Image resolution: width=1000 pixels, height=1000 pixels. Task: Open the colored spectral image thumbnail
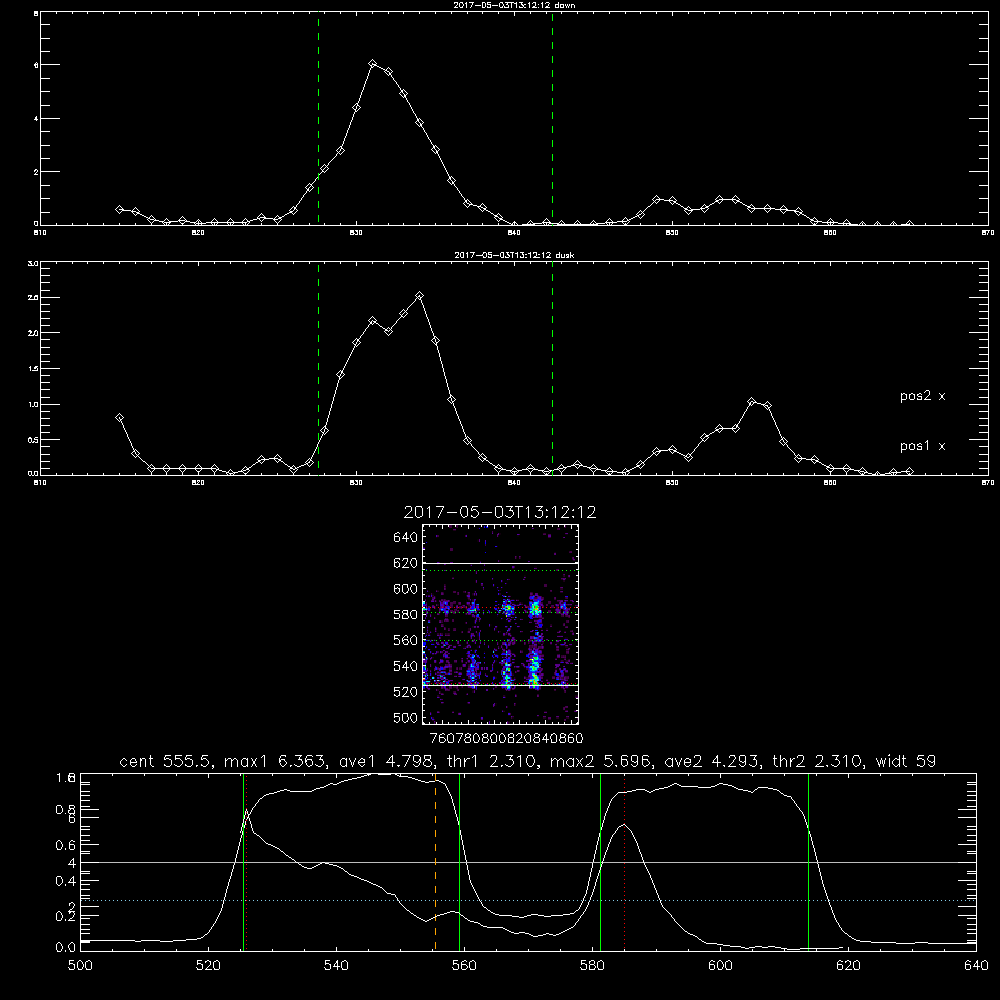(x=500, y=624)
